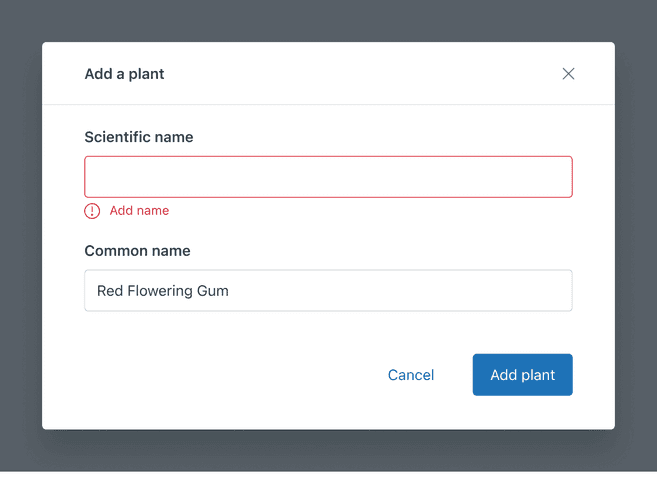Click the lighter strip at the screen bottom
The width and height of the screenshot is (657, 480).
(328, 476)
